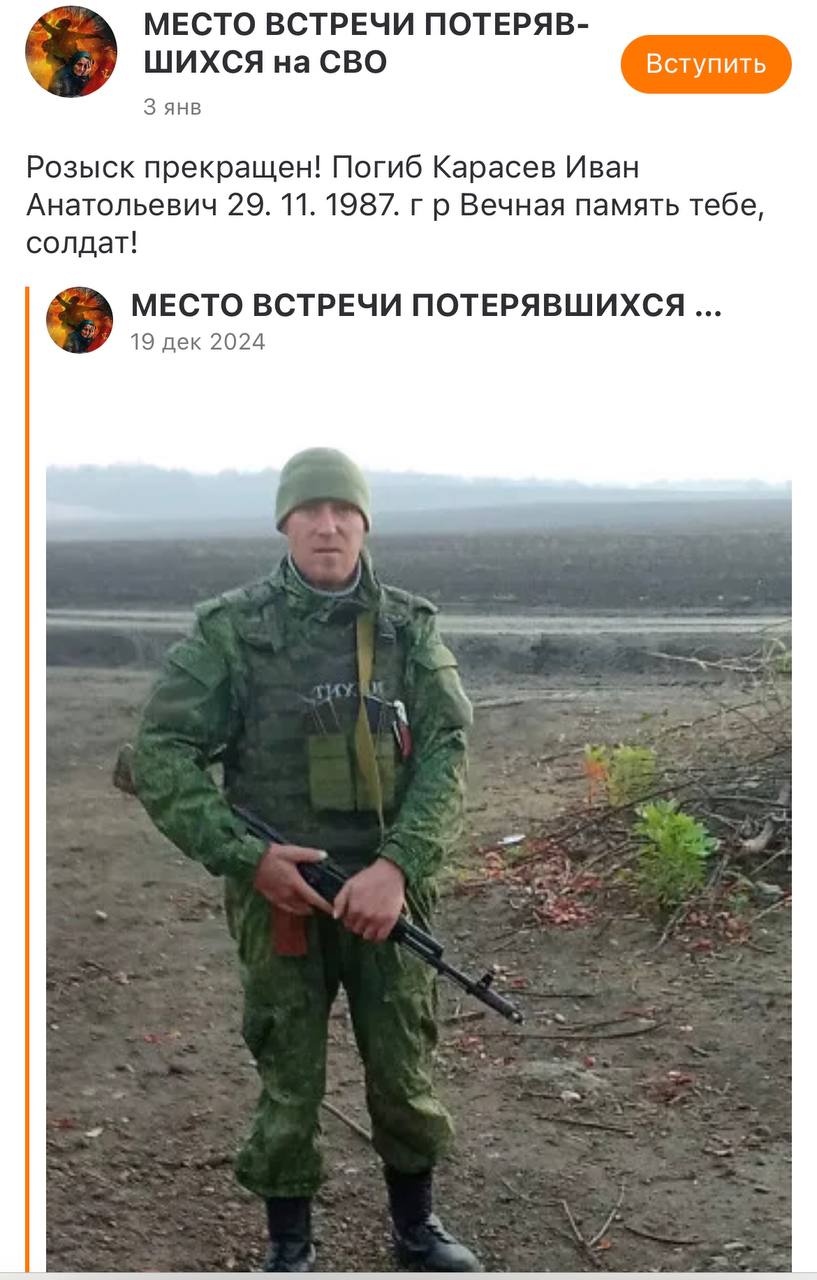Screen dimensions: 817x1280
Task: Open the group title МЕСТО ВСТРЕЧИ ПОТЕРЯВШИХСЯ на СВО
Action: pyautogui.click(x=366, y=43)
